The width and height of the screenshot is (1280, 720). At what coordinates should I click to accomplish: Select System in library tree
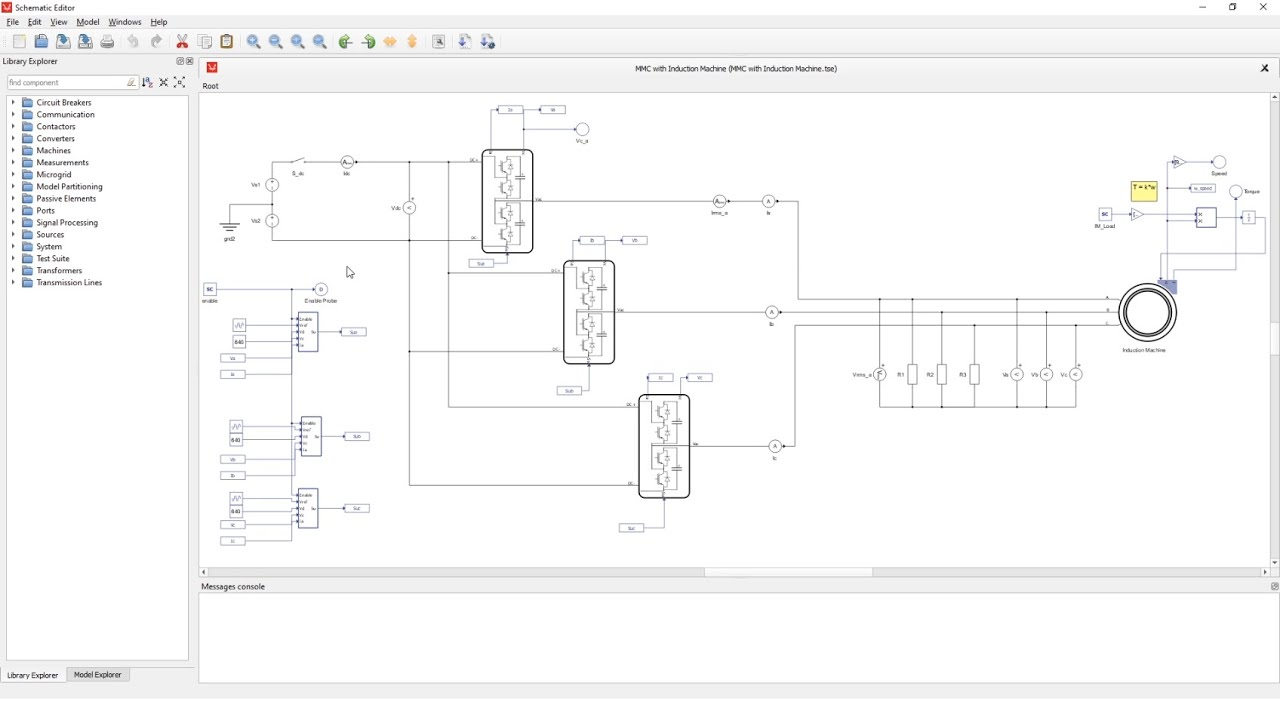click(x=49, y=247)
